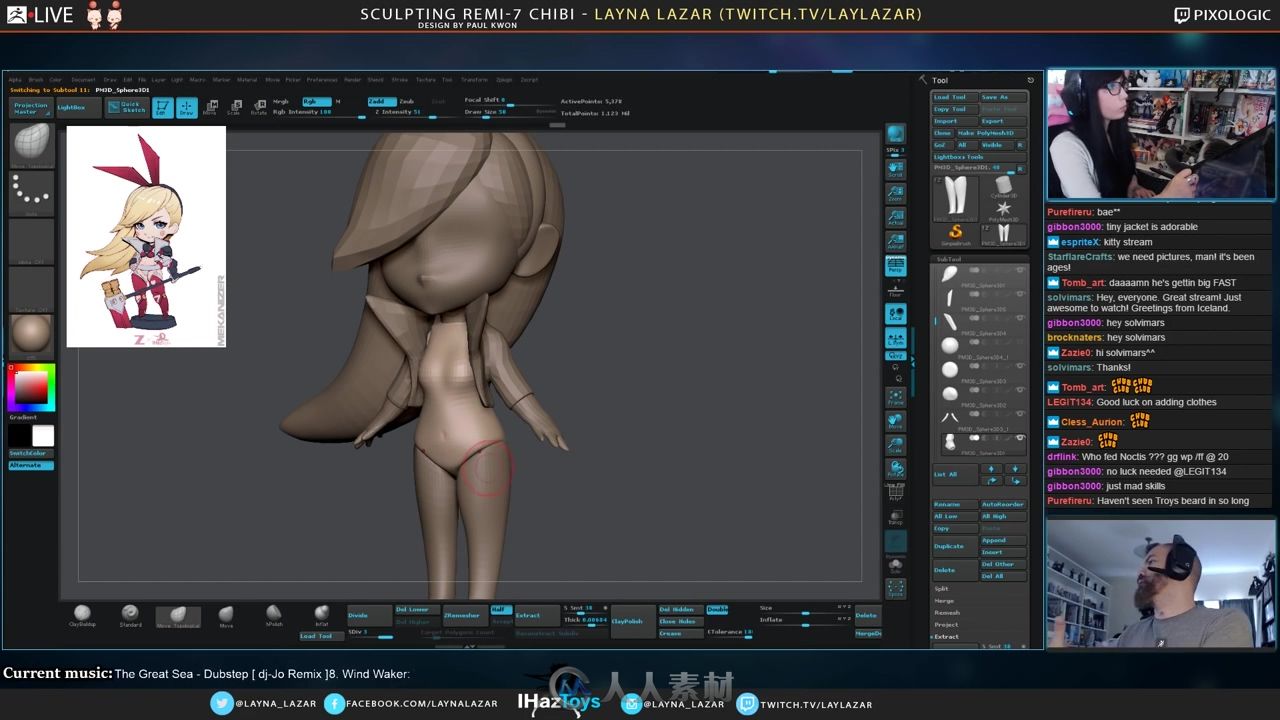Expand the Split subpalette

coord(941,589)
